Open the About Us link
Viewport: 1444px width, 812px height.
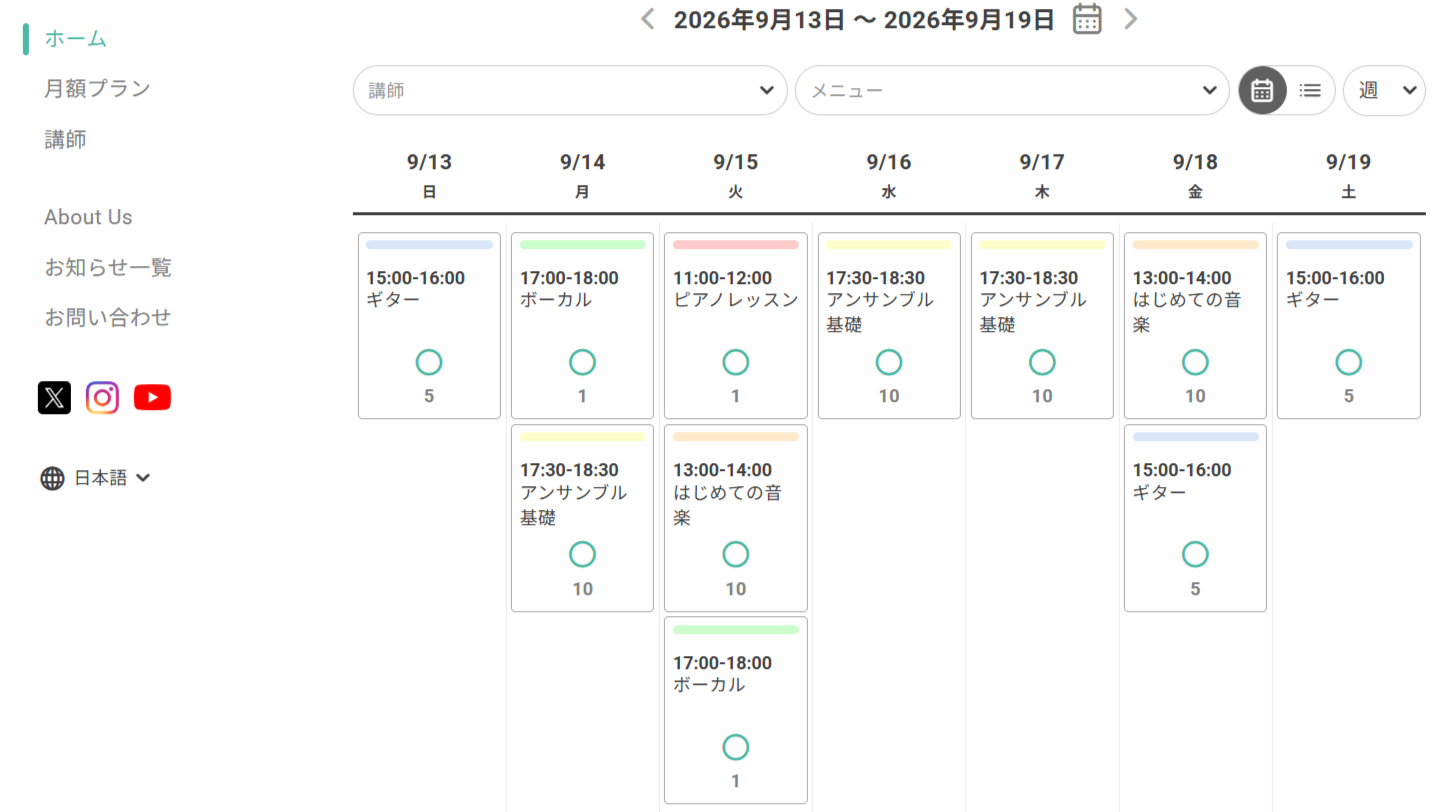pos(88,217)
